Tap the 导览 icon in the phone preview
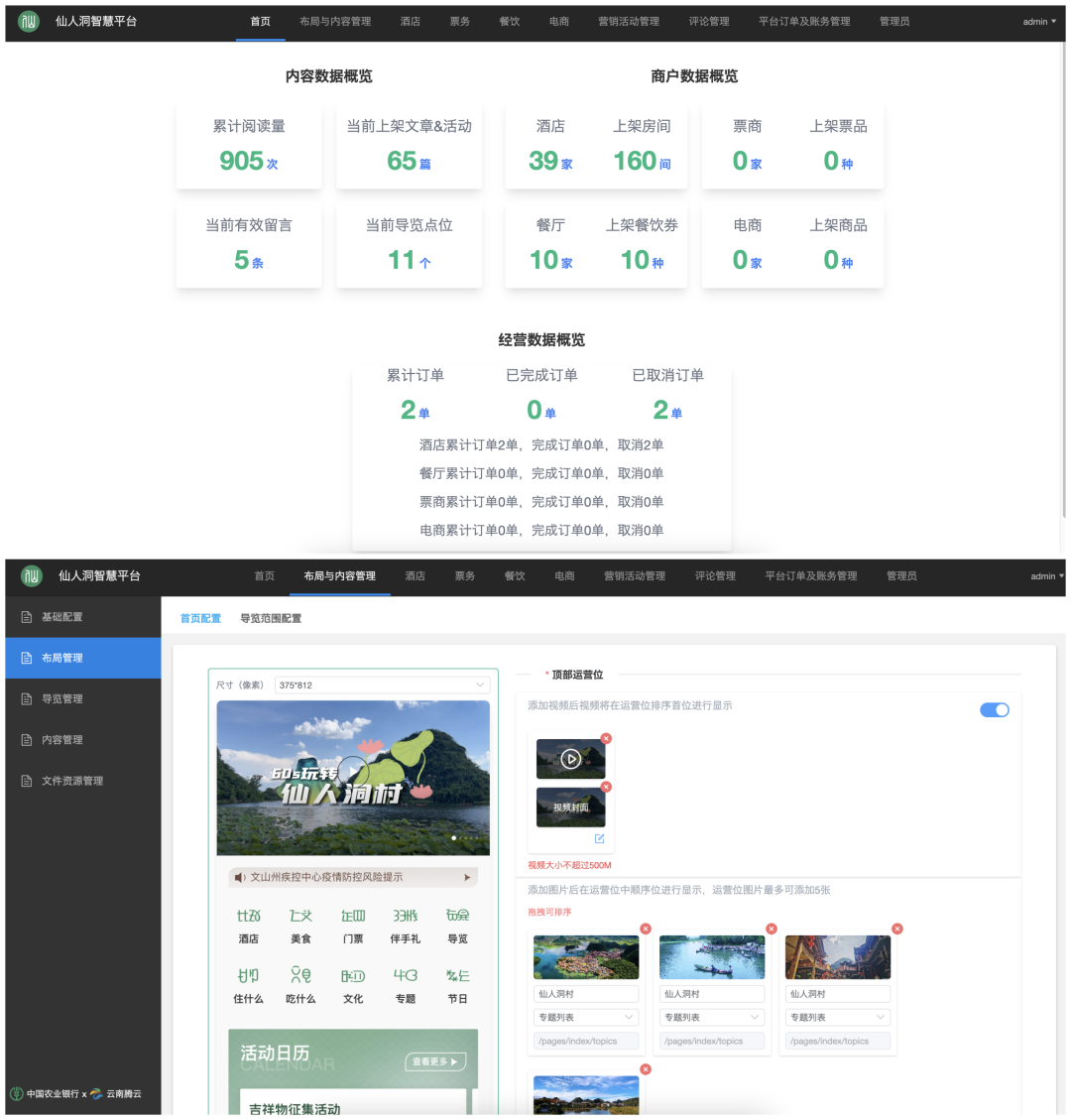Image resolution: width=1071 pixels, height=1120 pixels. 456,924
